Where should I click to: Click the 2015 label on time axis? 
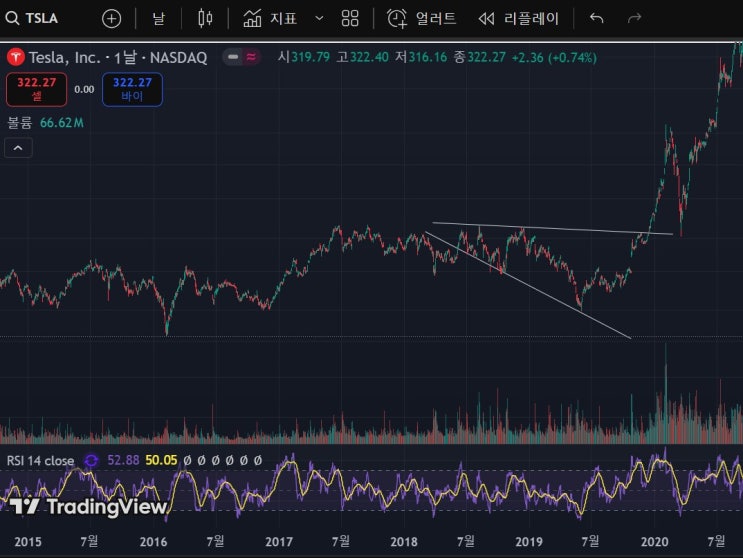click(x=28, y=542)
